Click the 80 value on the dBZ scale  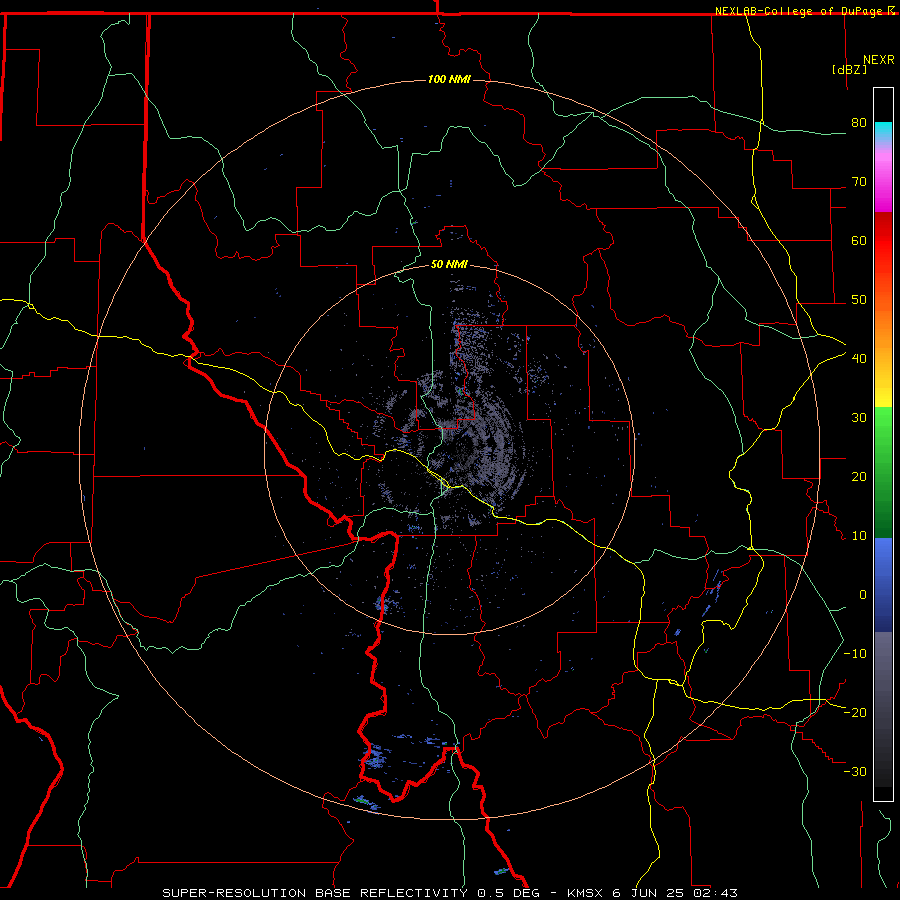(859, 122)
